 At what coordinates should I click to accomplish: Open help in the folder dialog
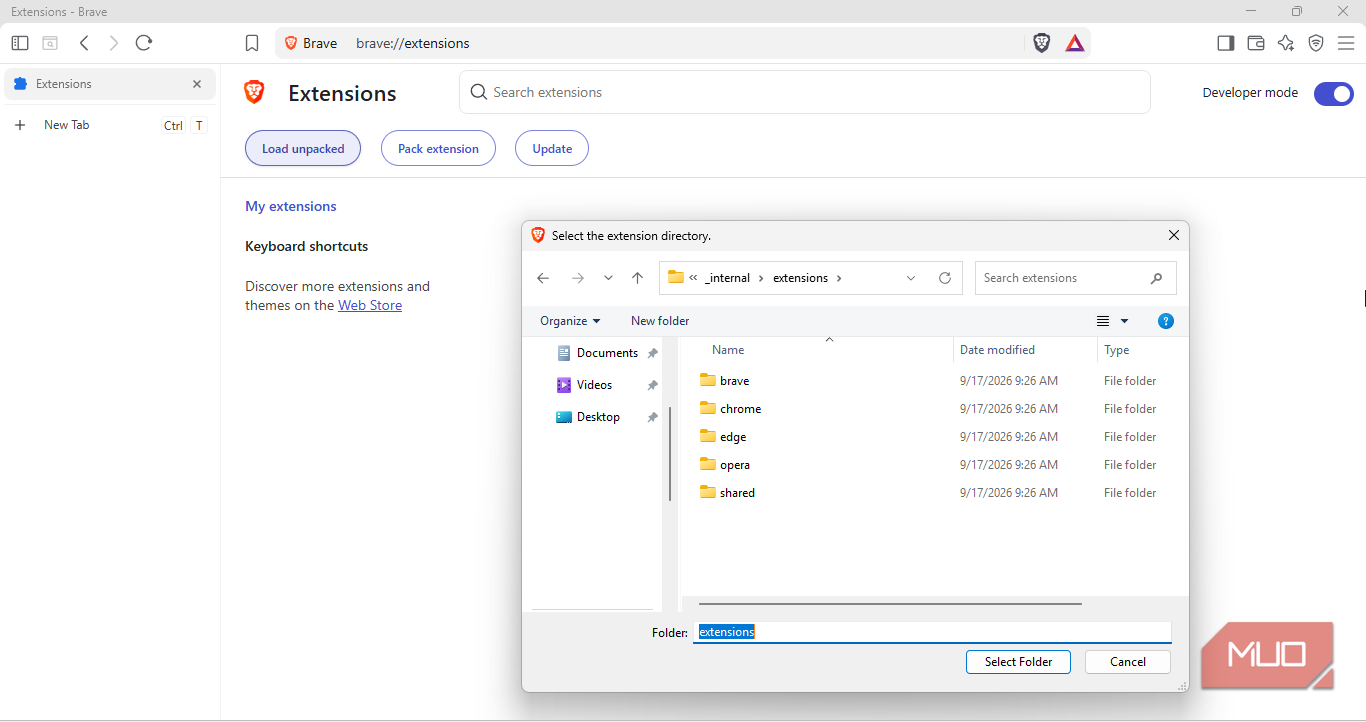(1165, 321)
